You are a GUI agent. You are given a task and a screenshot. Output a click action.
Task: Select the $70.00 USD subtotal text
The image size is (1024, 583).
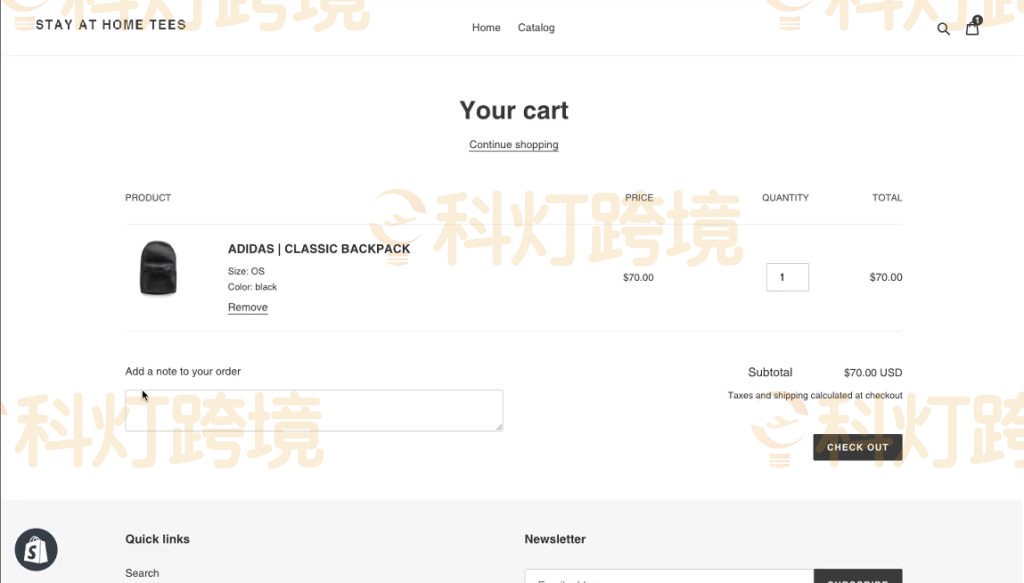(x=872, y=373)
